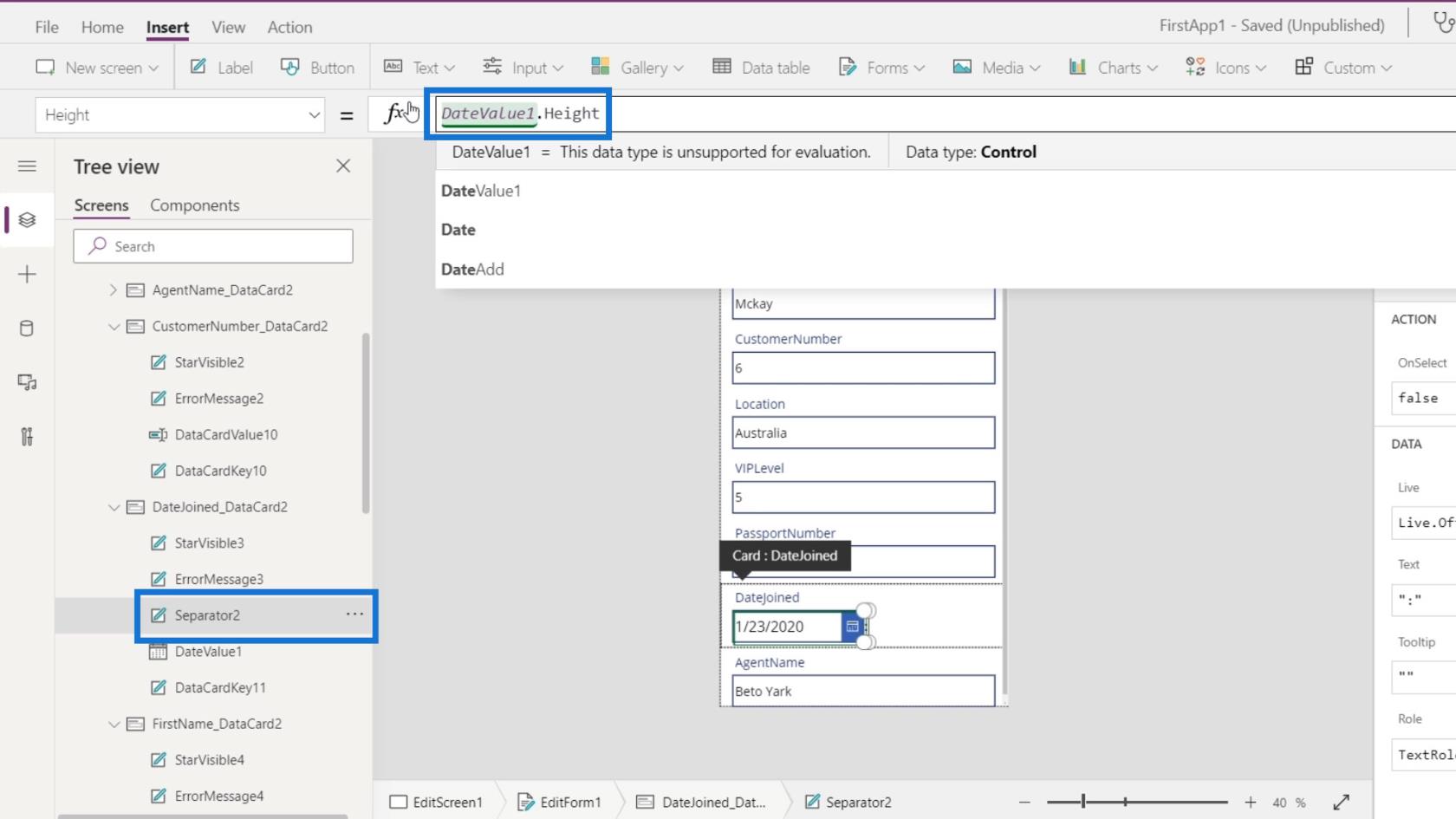Open the Insert tab
This screenshot has height=819, width=1456.
167,27
